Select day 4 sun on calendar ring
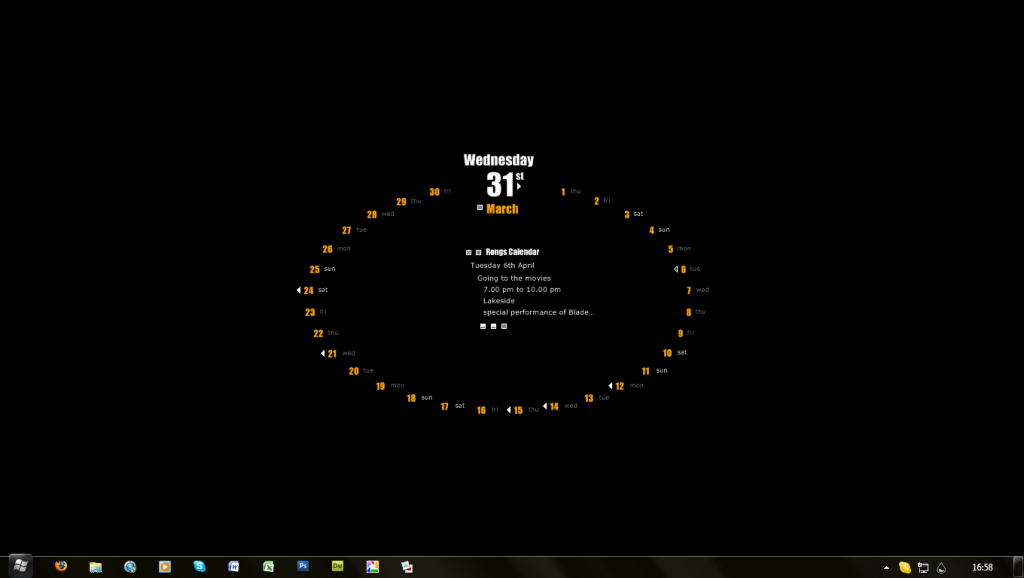The height and width of the screenshot is (578, 1024). [x=659, y=230]
